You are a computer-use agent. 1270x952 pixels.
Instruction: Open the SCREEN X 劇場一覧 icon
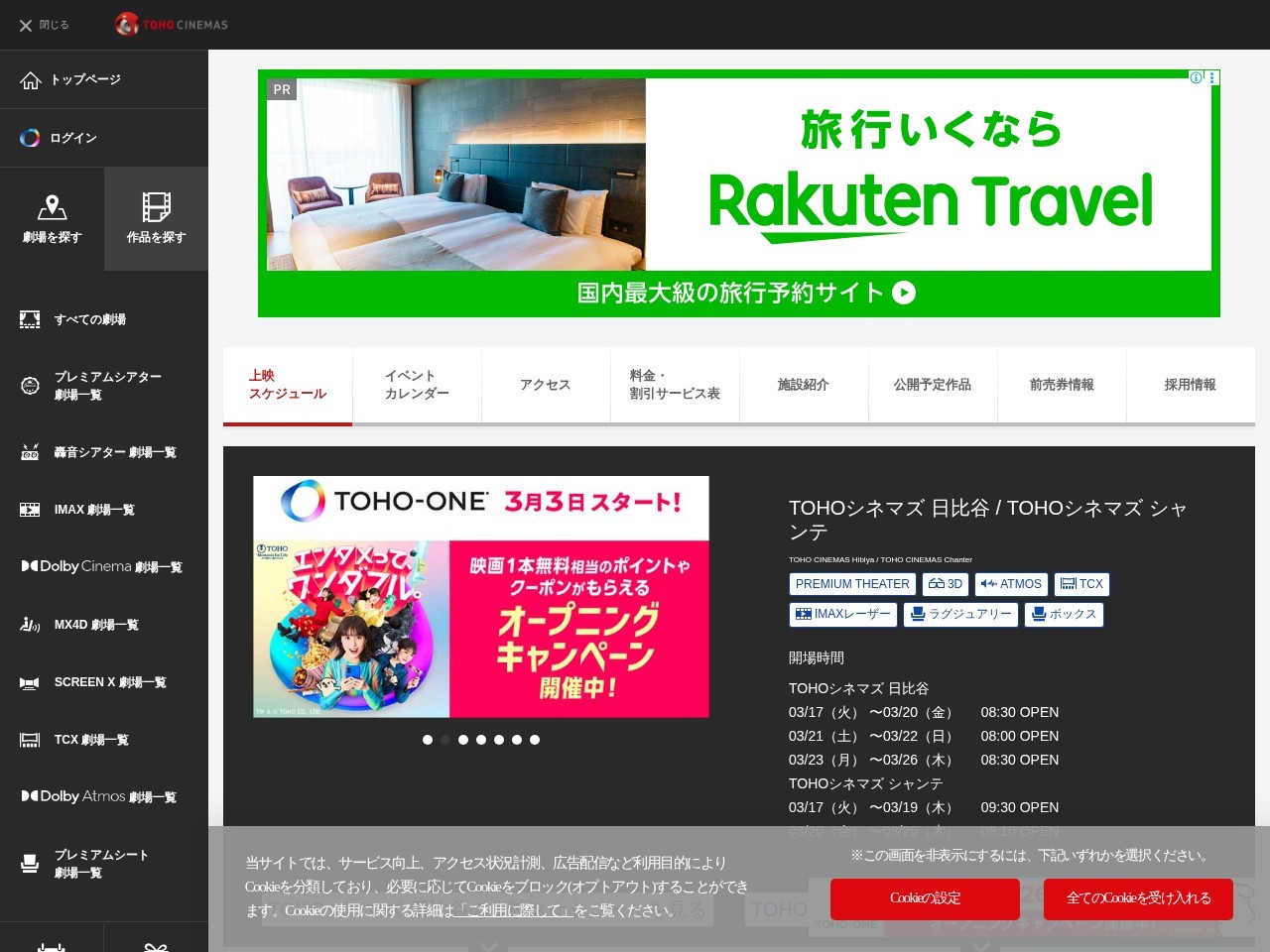[x=30, y=681]
